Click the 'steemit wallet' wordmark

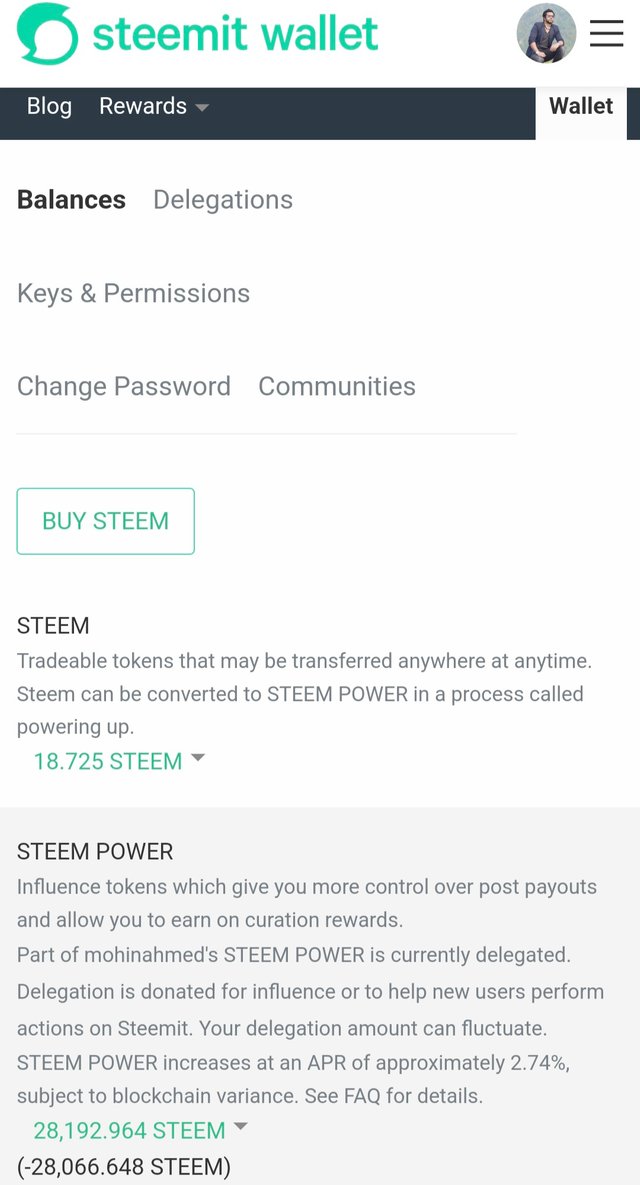[235, 34]
